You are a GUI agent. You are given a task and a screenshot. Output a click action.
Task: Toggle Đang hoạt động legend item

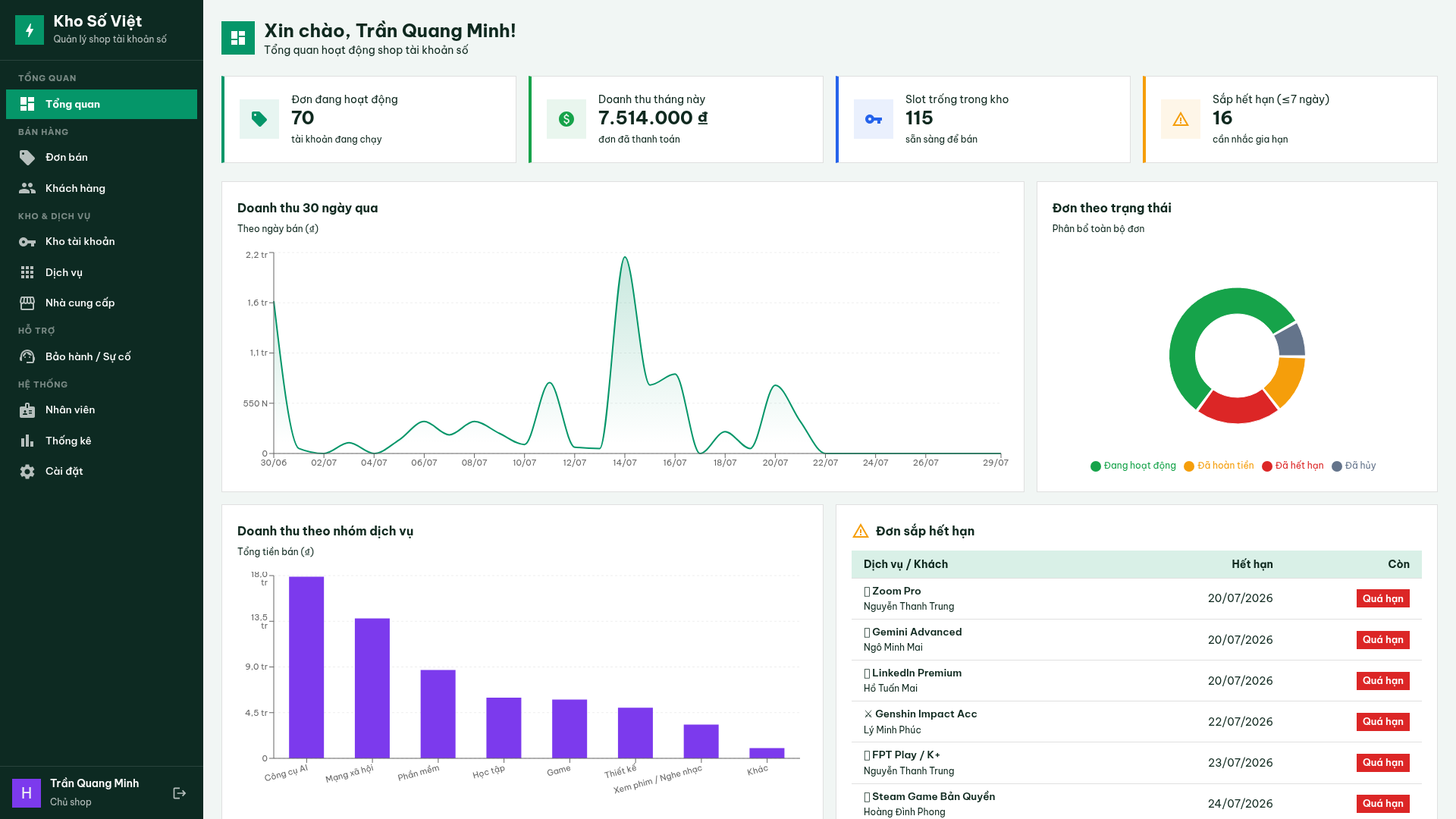pos(1133,466)
